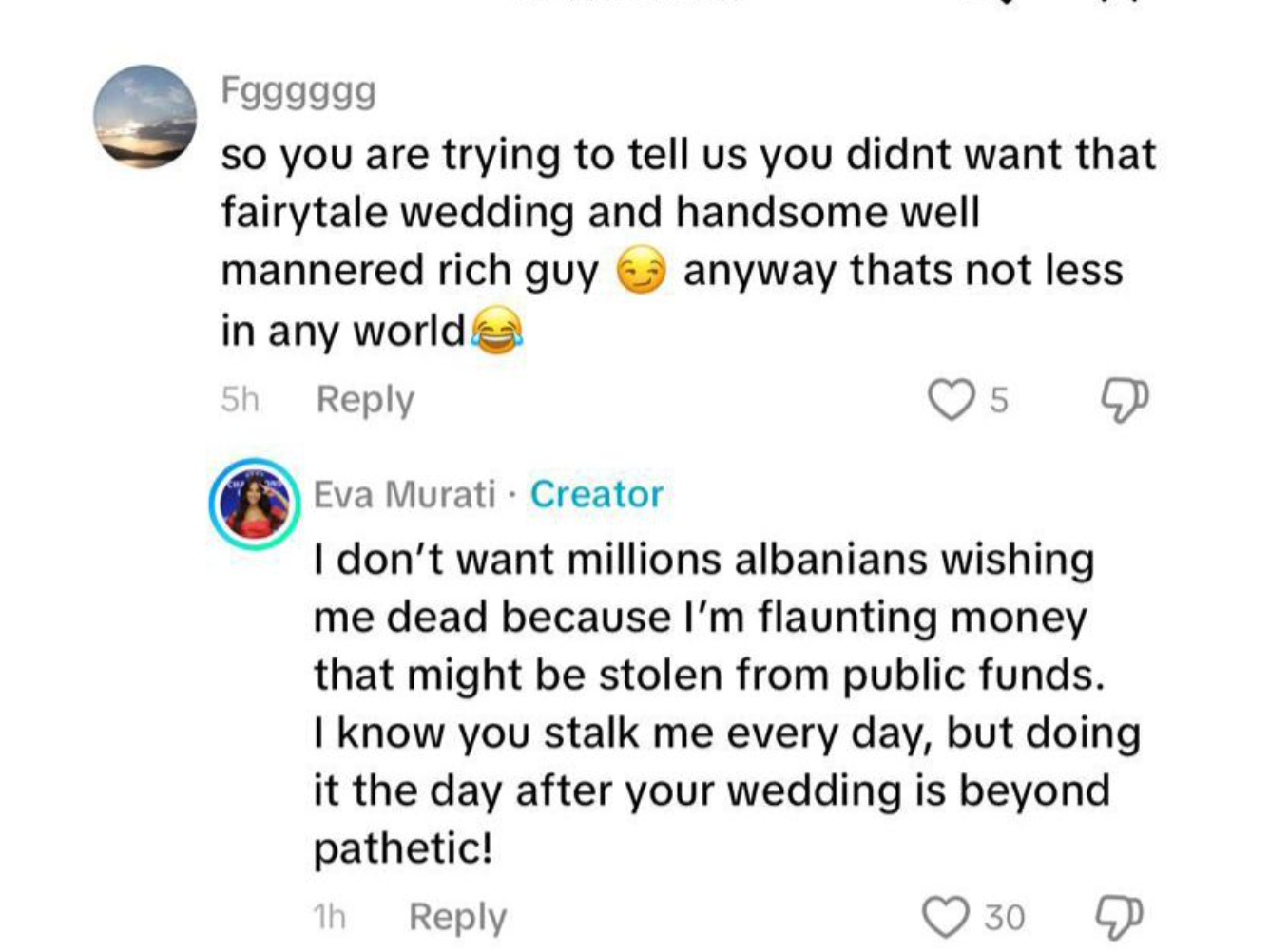
Task: View the 30 likes count
Action: pos(1004,918)
